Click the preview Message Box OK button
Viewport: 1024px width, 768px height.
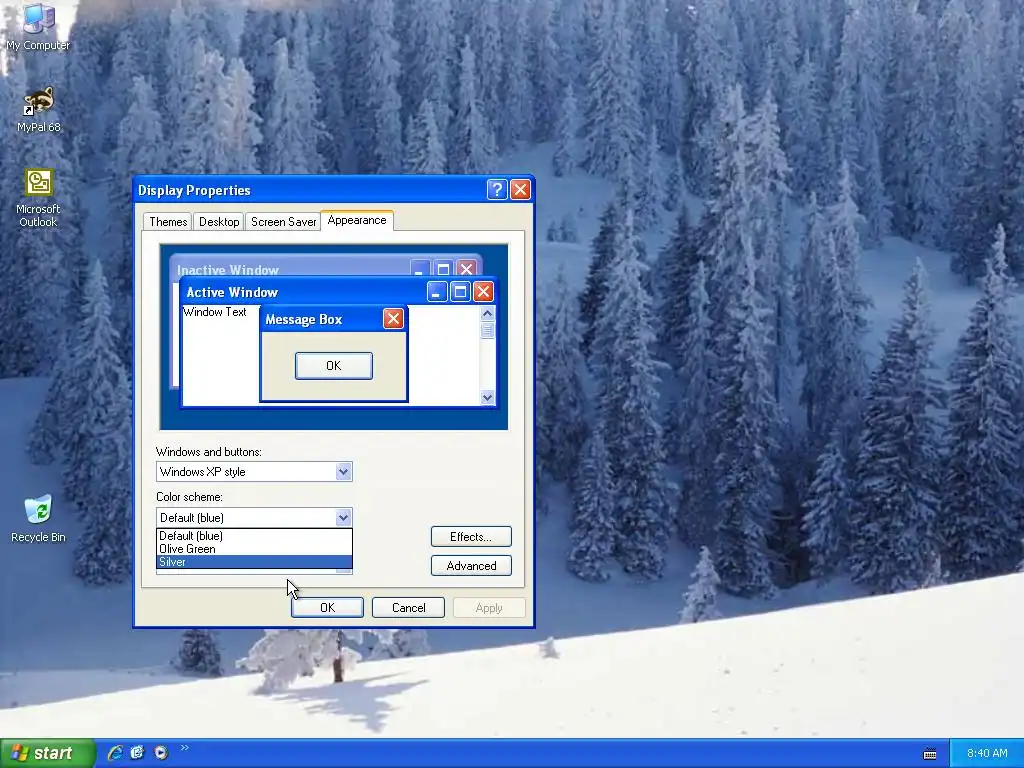point(334,366)
